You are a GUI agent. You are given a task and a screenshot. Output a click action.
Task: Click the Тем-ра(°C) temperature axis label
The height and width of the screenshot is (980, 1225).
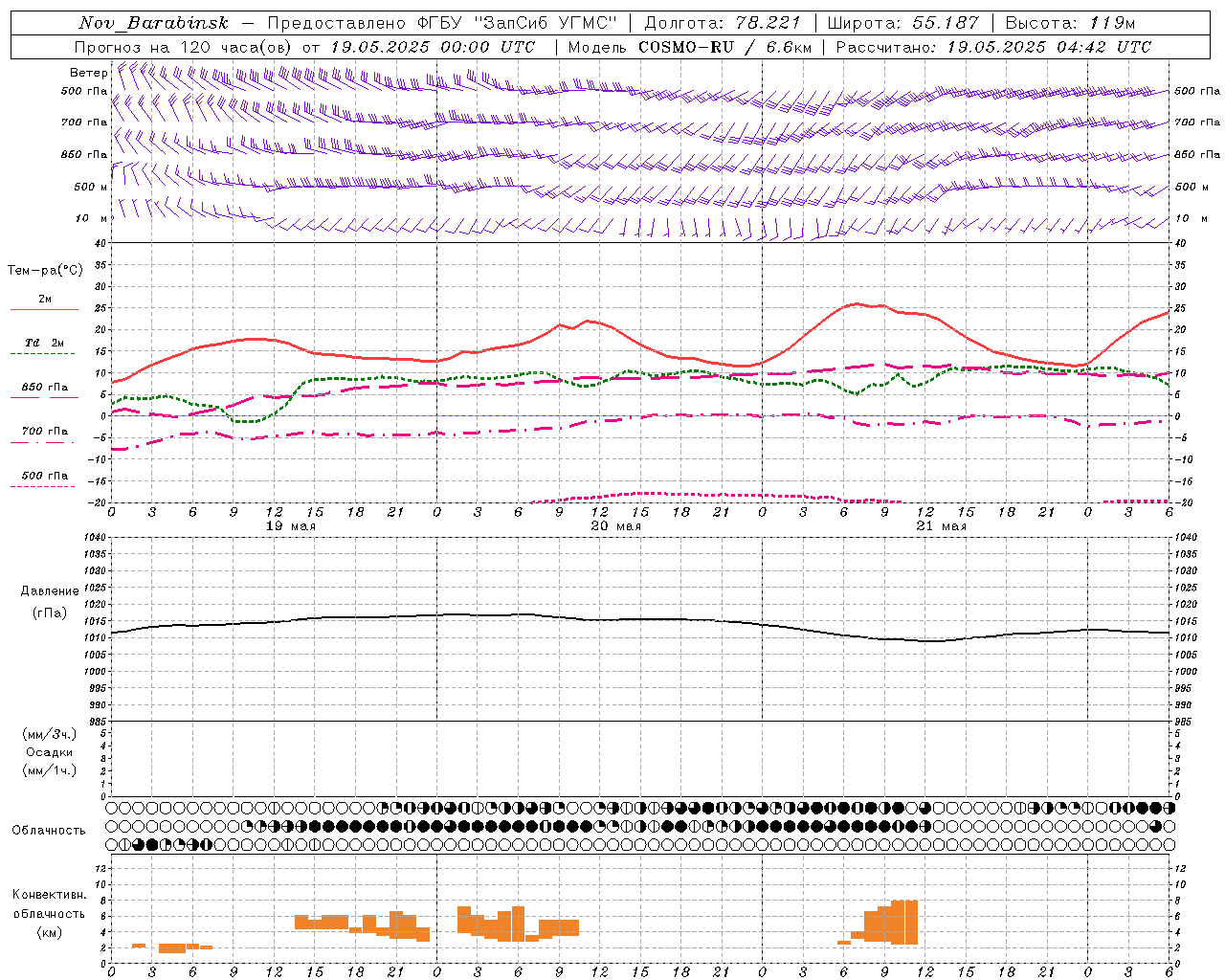click(45, 271)
